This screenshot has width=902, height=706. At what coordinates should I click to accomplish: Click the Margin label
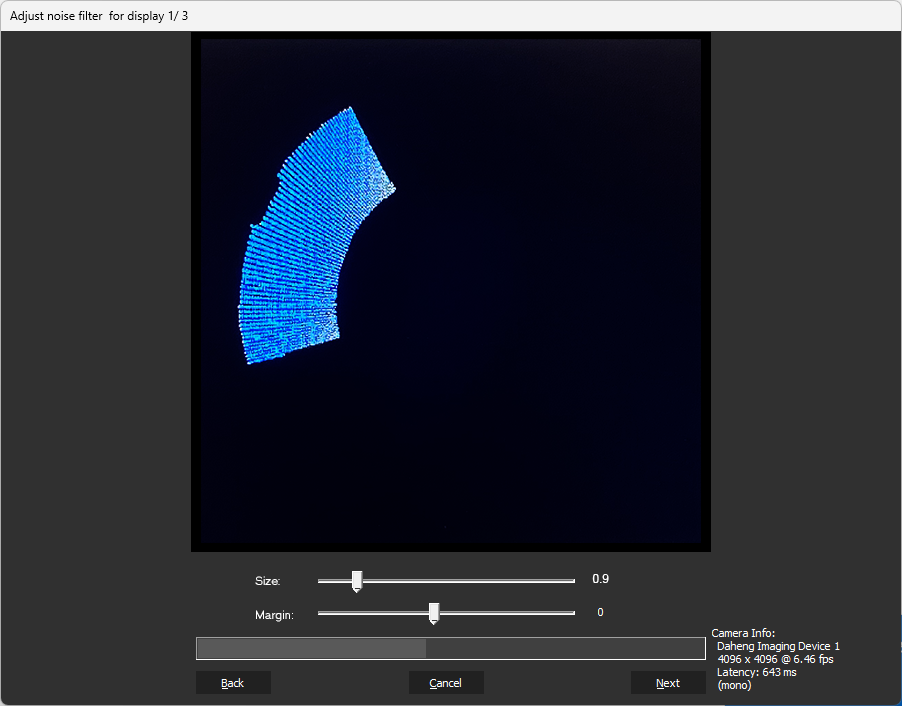pos(274,615)
